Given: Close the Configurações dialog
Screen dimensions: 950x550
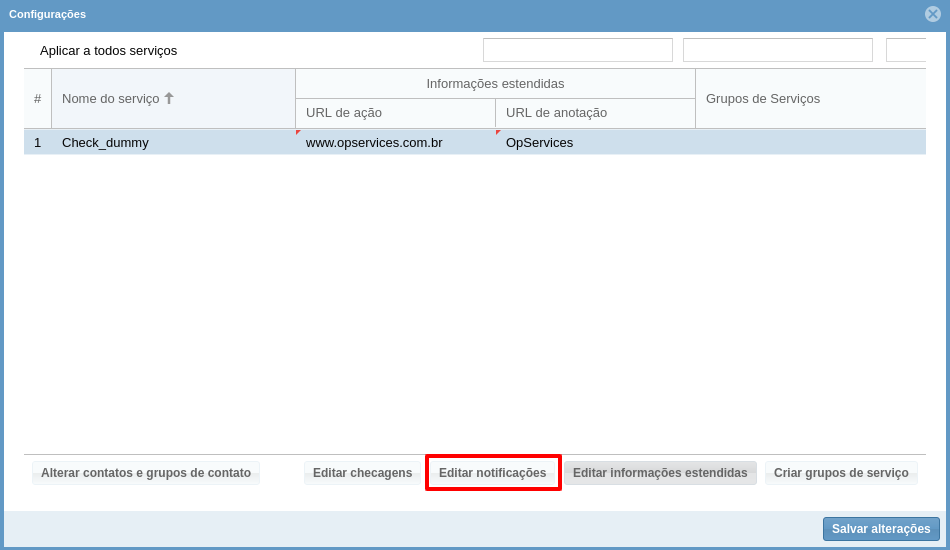Looking at the screenshot, I should [932, 14].
